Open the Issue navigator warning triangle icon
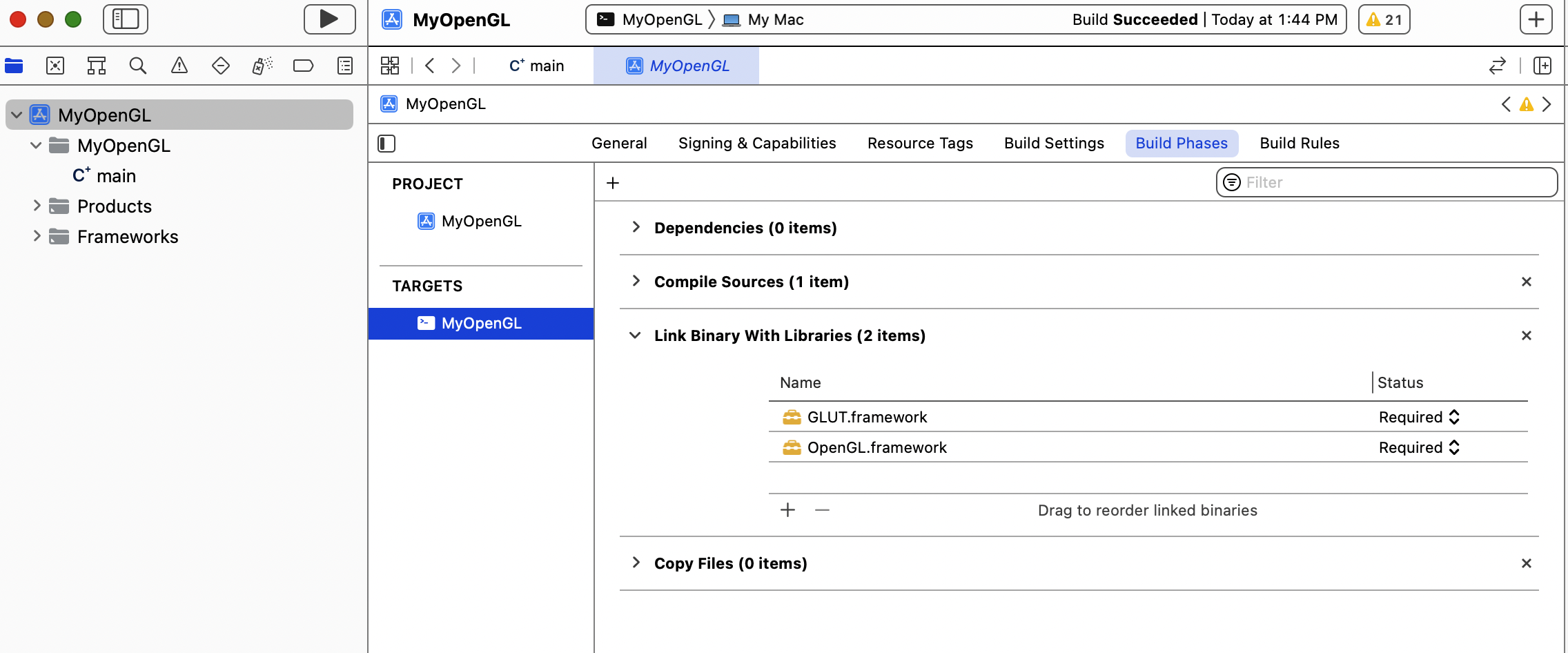1568x653 pixels. point(179,66)
